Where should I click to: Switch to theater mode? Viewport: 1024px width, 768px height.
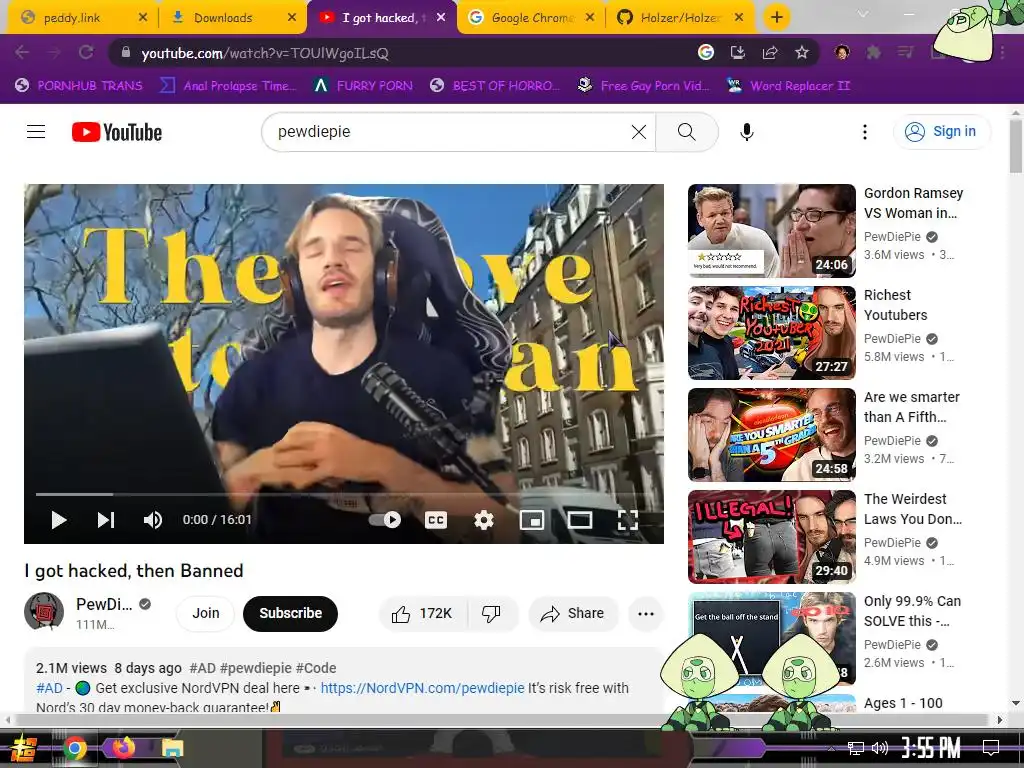(x=579, y=520)
